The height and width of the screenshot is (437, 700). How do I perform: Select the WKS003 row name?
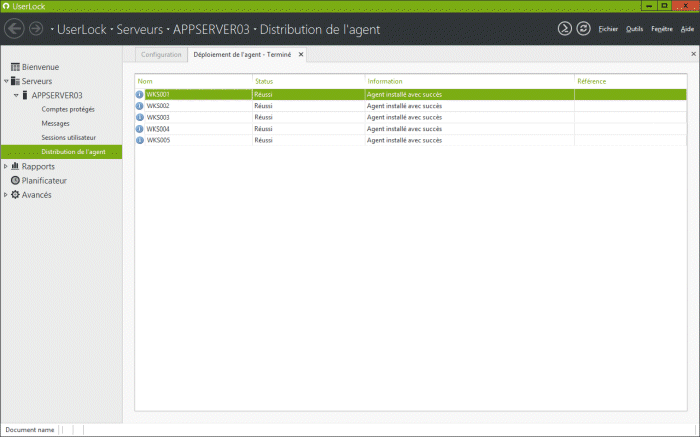(158, 117)
